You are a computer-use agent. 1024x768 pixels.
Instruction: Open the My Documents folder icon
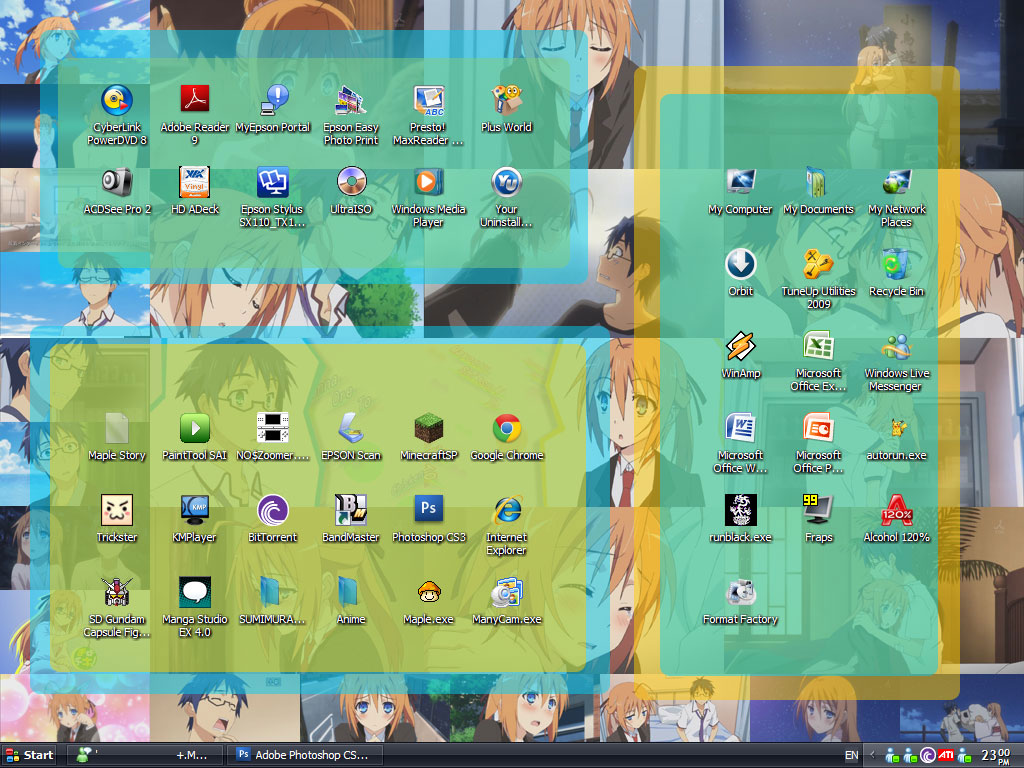818,182
